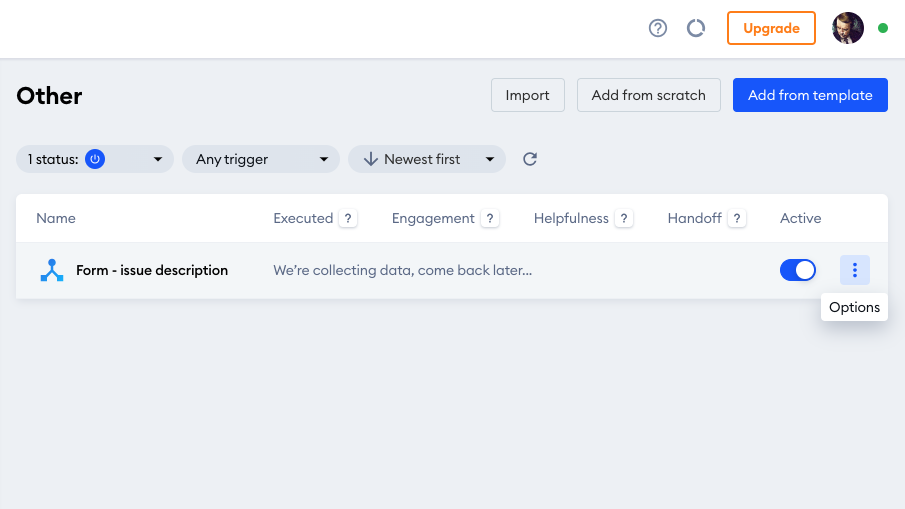Click the Import button
The image size is (905, 509).
[x=528, y=95]
